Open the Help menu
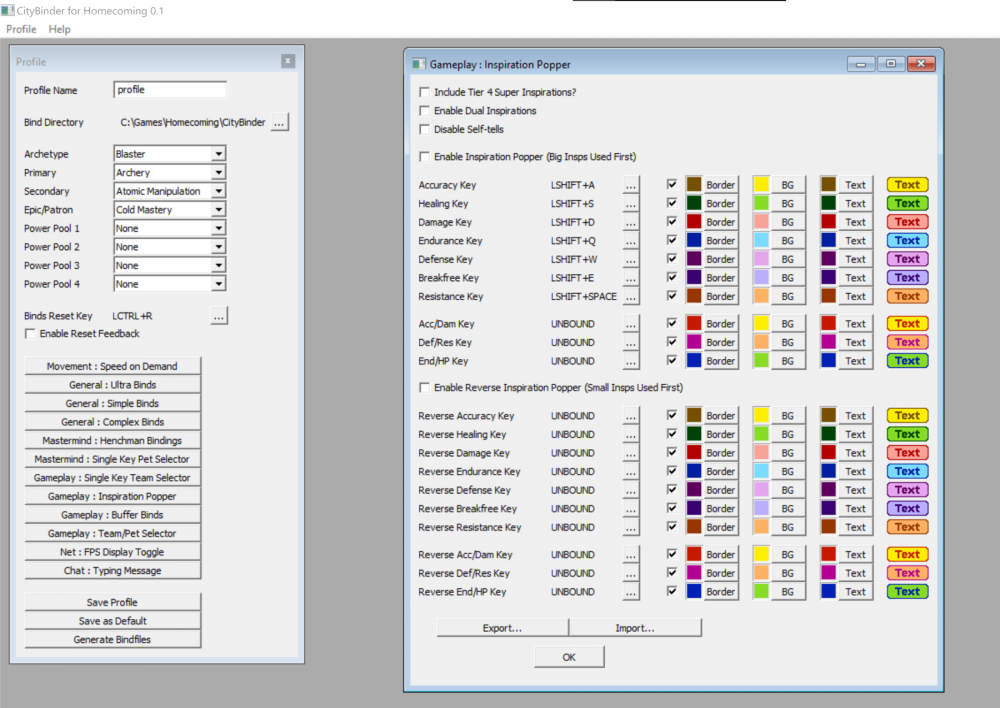The height and width of the screenshot is (708, 1000). tap(60, 30)
